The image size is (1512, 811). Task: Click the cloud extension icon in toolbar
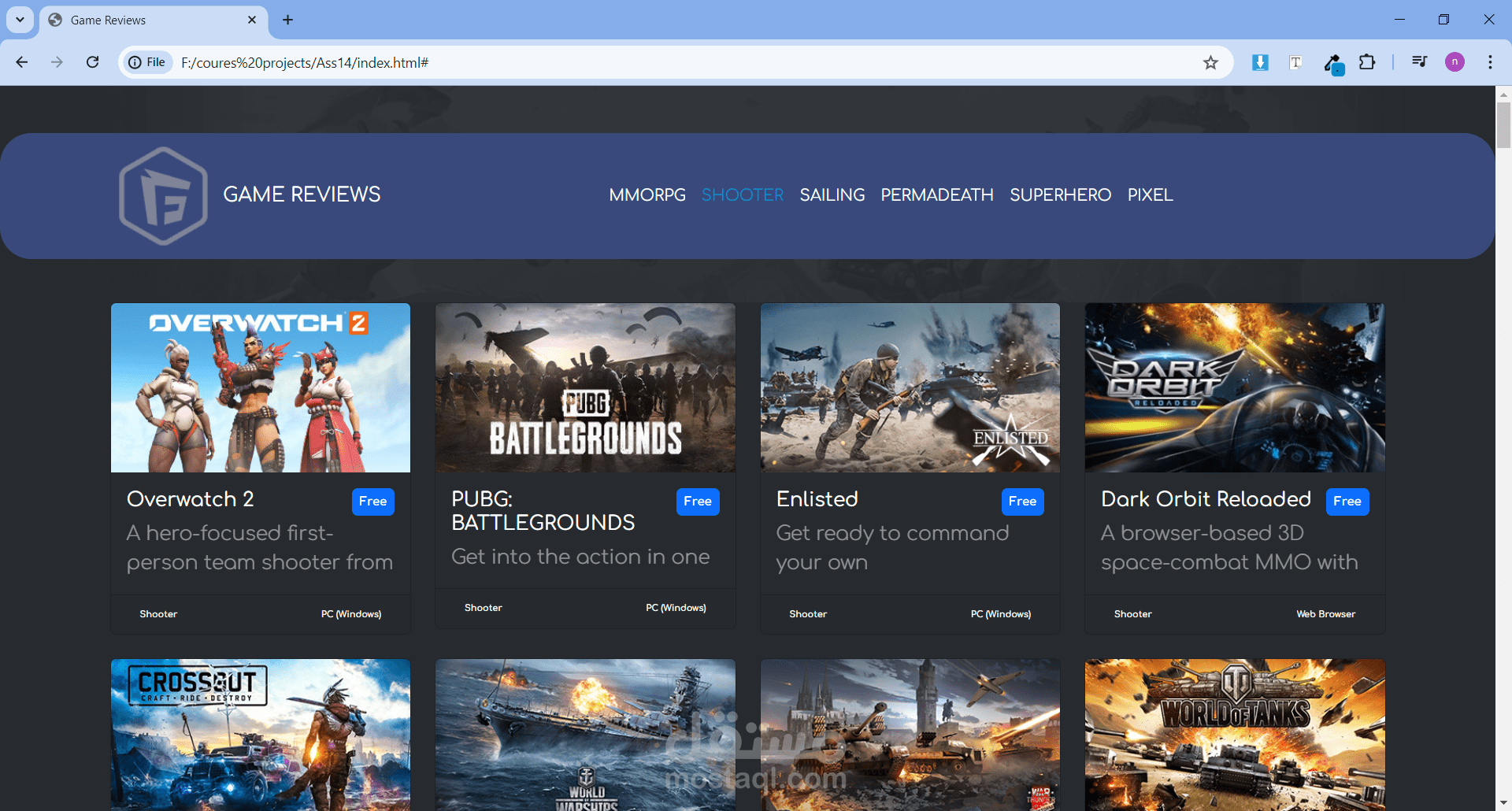pos(1333,63)
